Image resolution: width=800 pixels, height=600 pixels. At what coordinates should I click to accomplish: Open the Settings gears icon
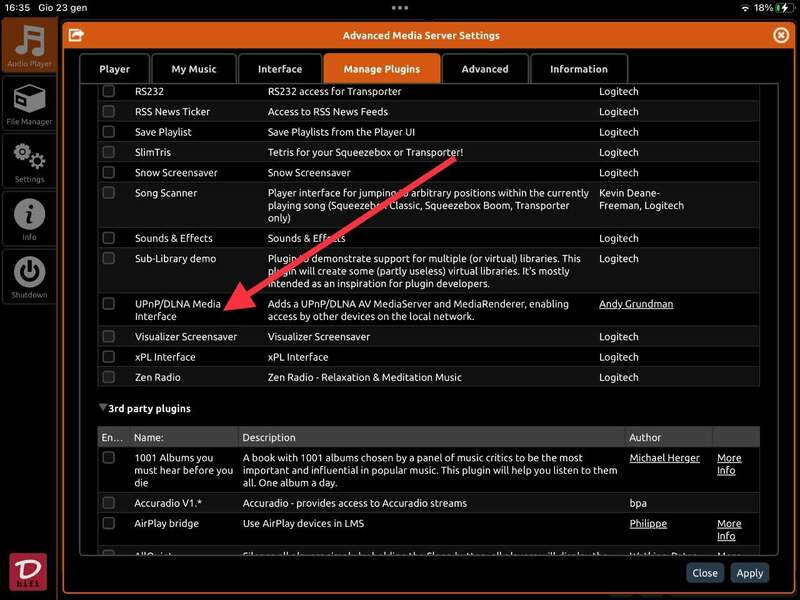click(29, 162)
